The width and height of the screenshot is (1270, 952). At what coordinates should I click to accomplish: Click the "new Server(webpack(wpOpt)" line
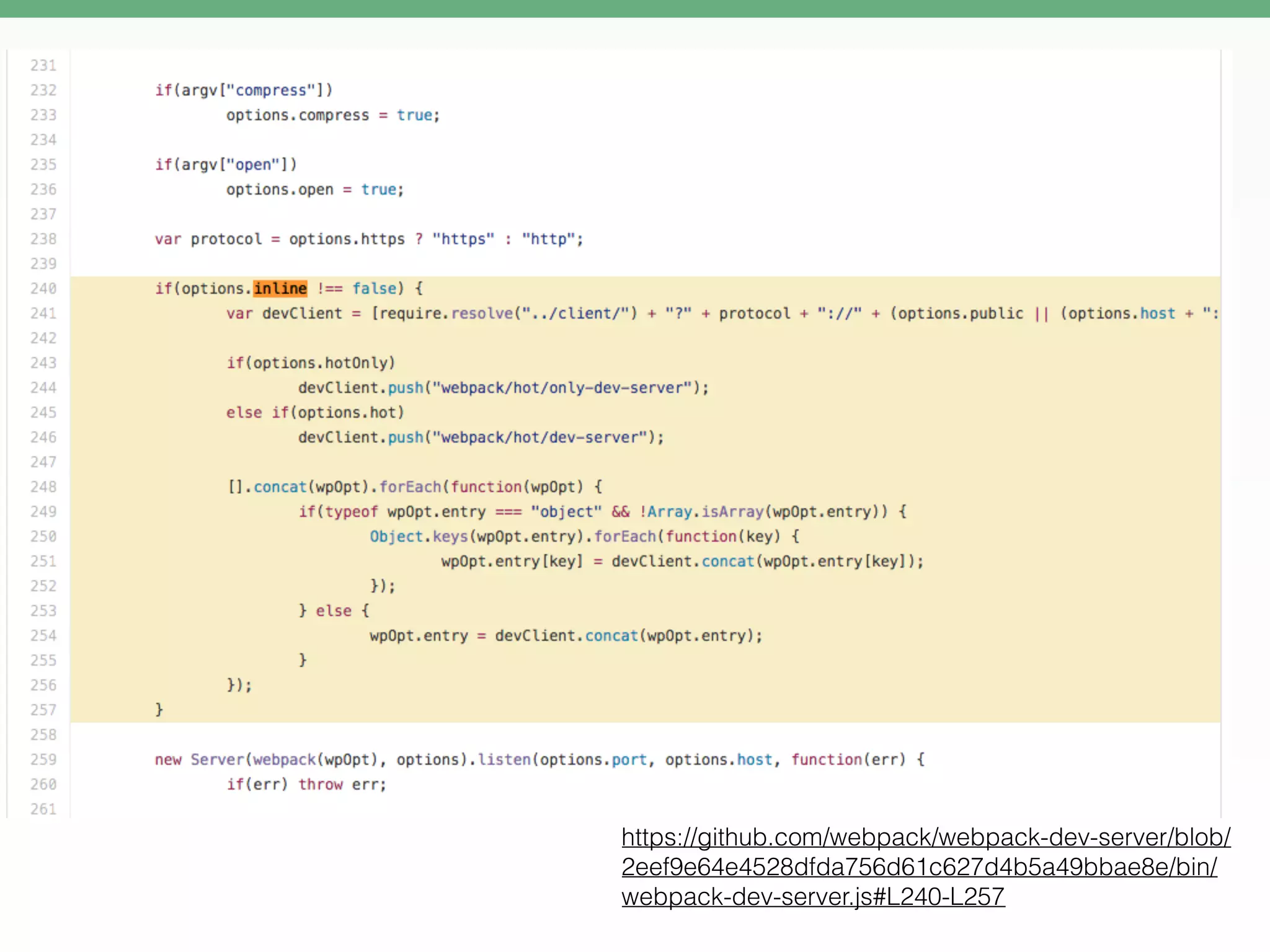pos(540,760)
